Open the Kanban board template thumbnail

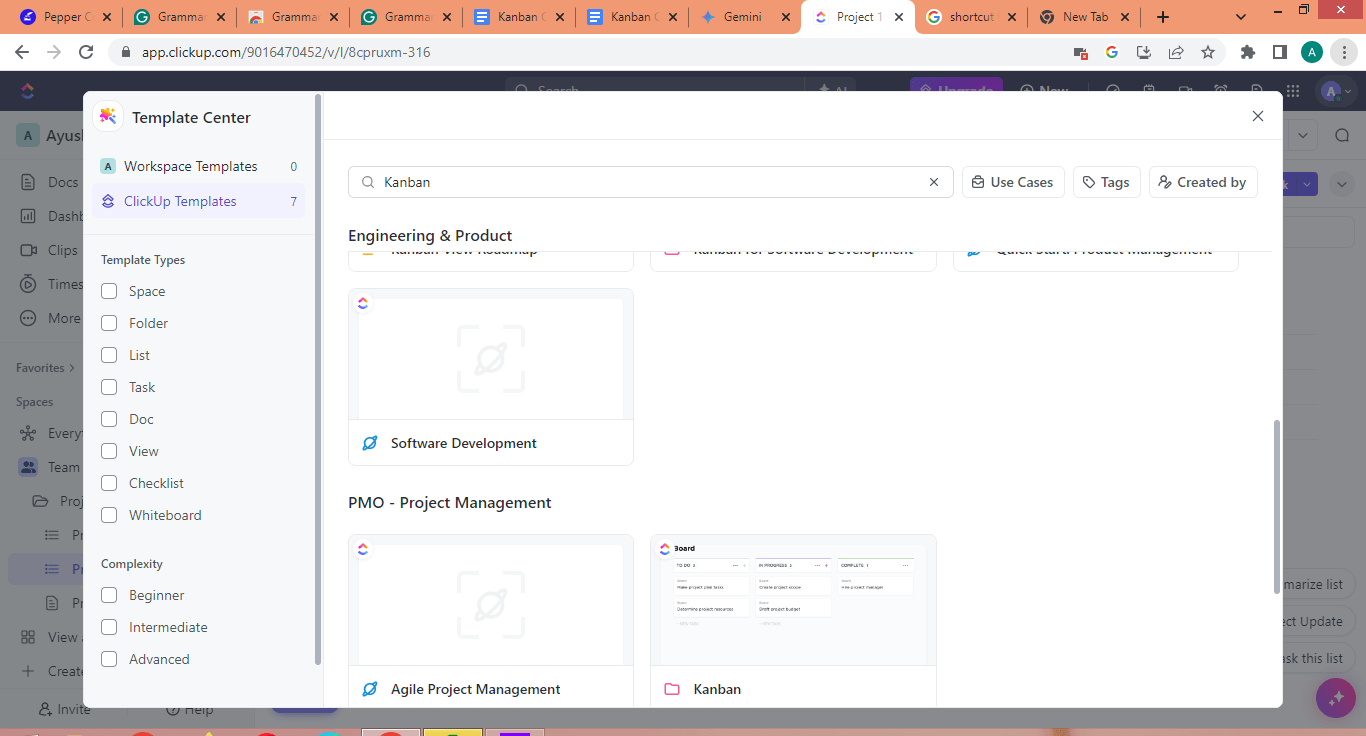click(793, 600)
